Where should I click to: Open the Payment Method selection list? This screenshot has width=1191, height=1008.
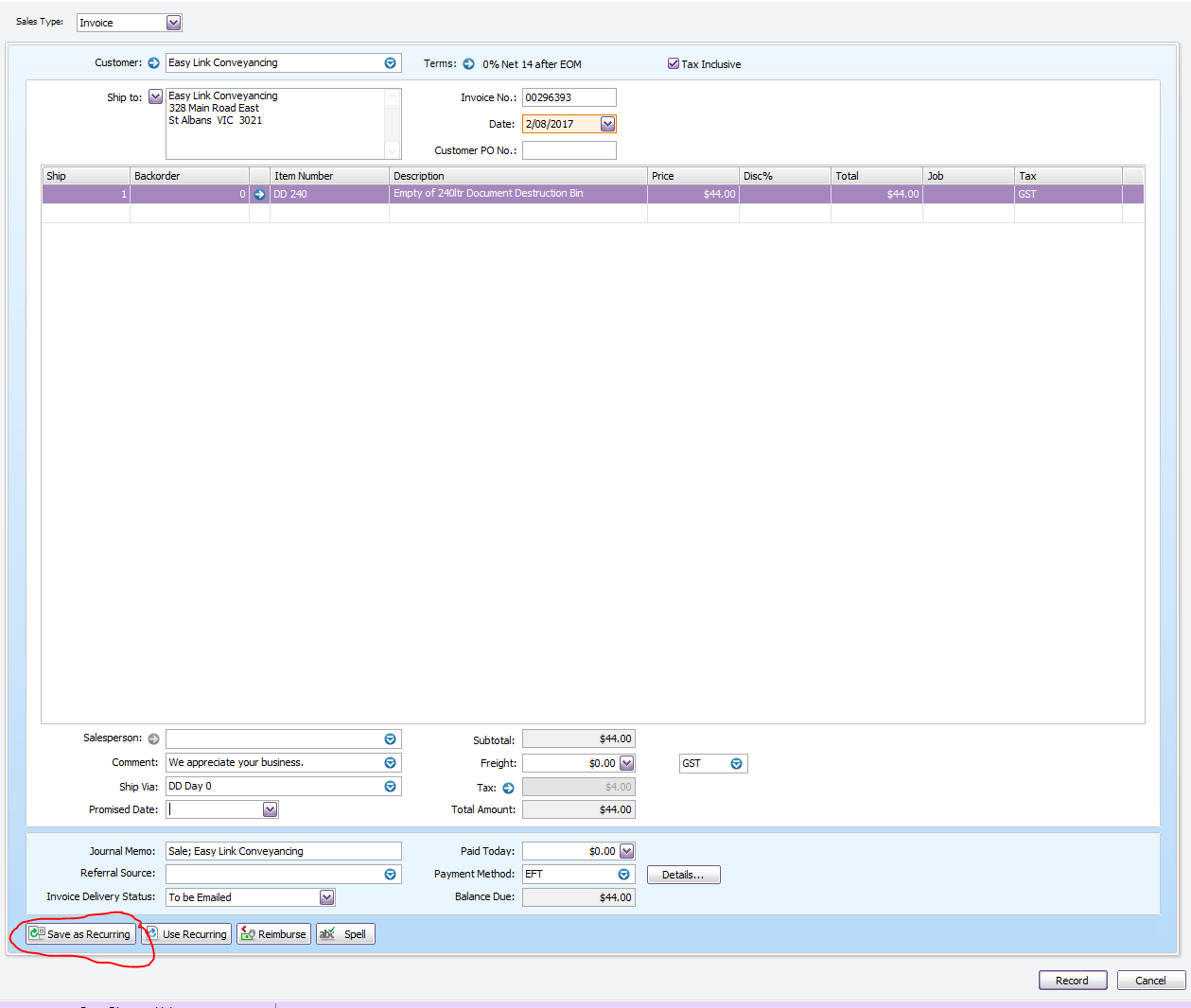pyautogui.click(x=623, y=875)
